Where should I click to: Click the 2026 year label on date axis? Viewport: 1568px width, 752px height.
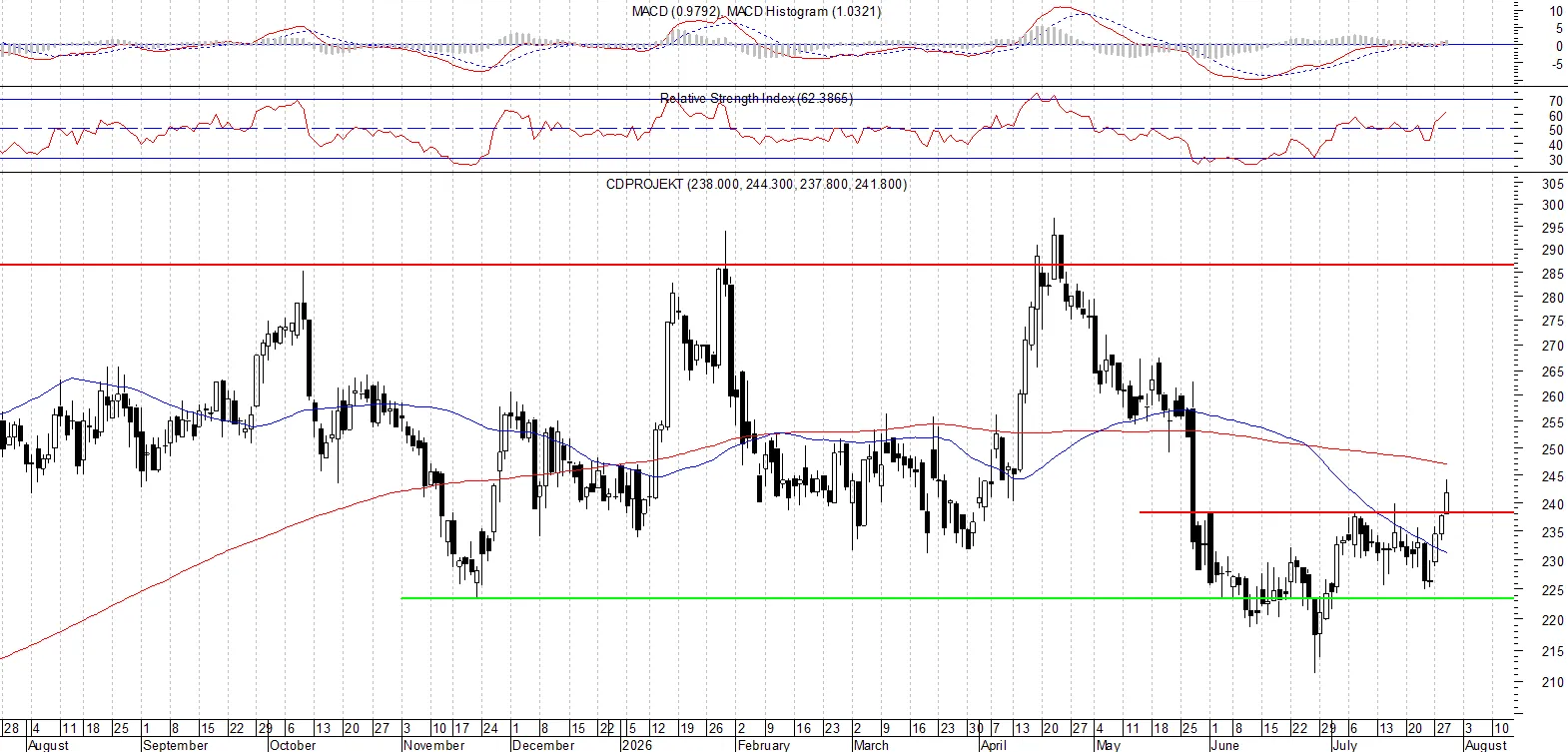click(636, 745)
